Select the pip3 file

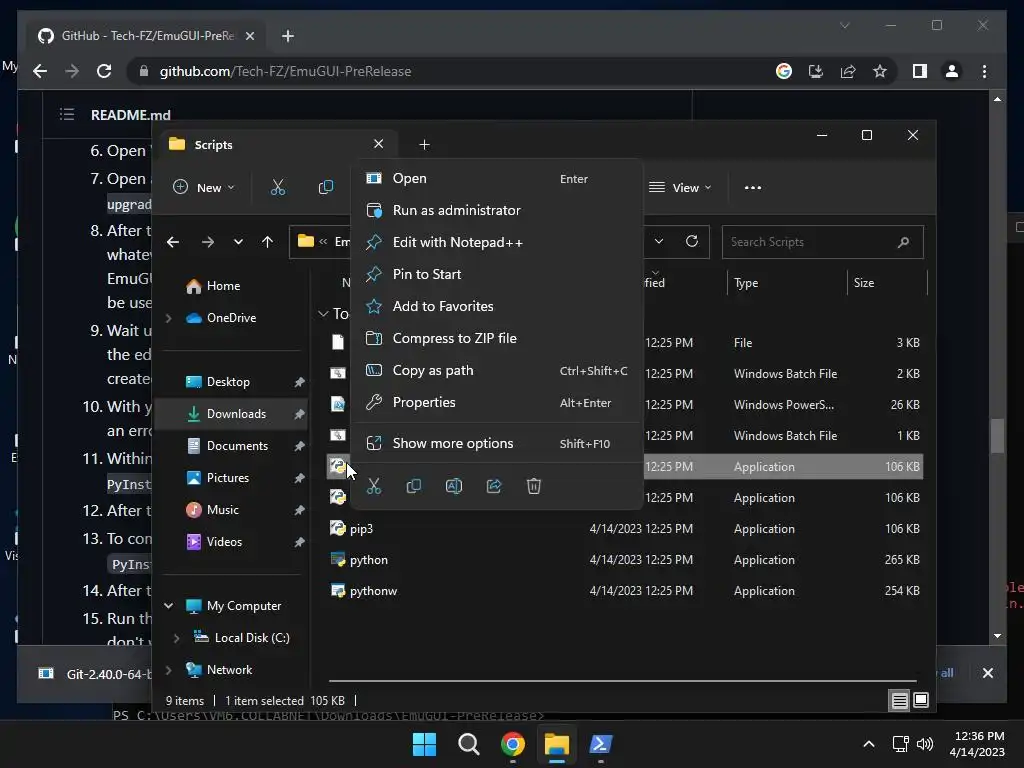[361, 529]
